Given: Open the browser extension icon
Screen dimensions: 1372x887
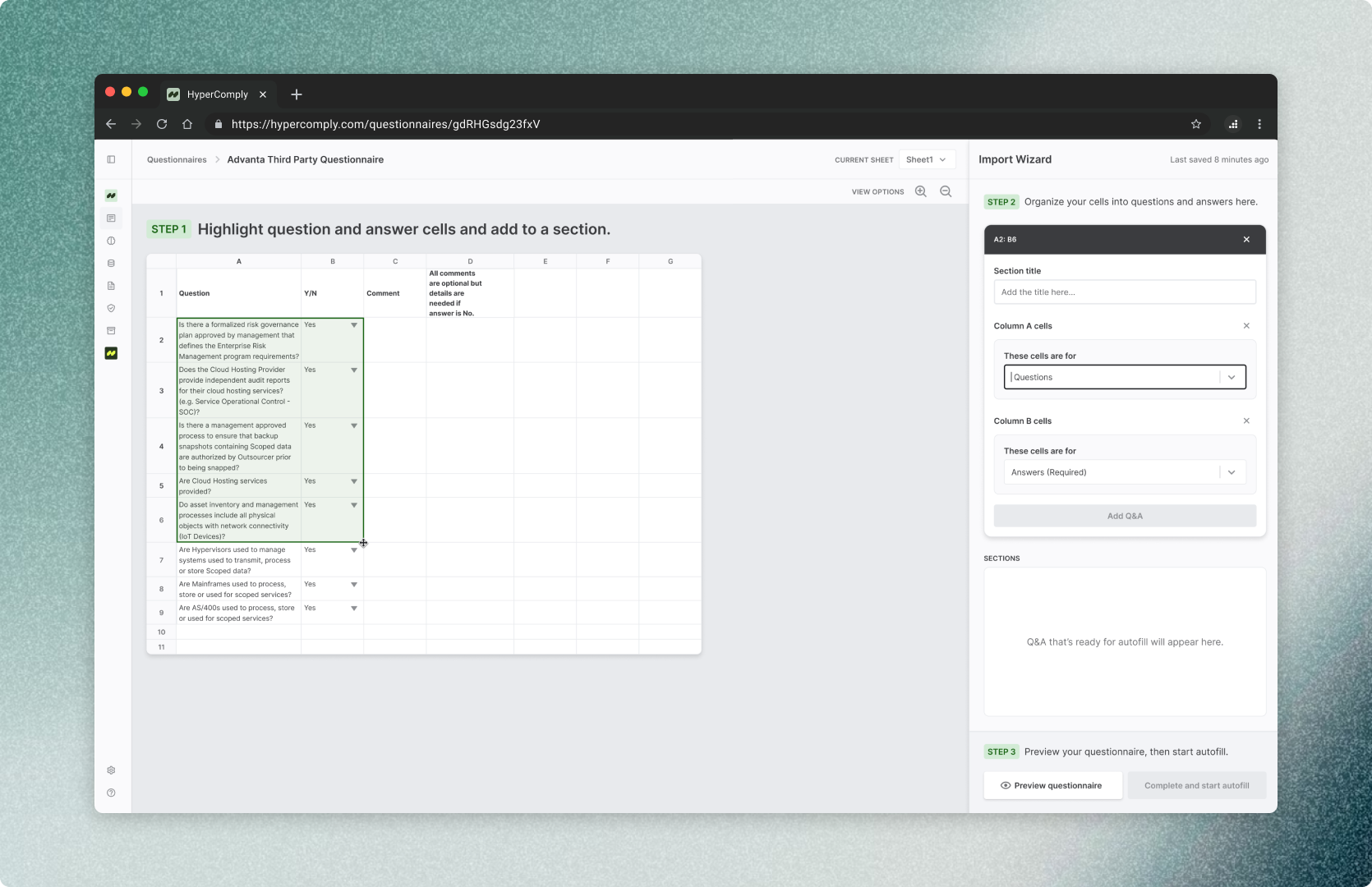Looking at the screenshot, I should tap(1233, 124).
